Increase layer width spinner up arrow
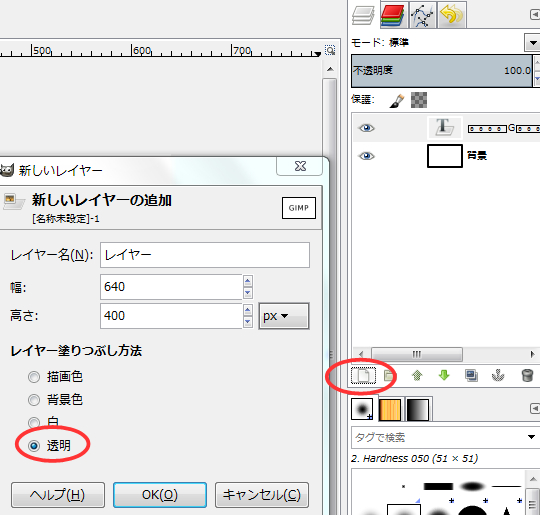The height and width of the screenshot is (515, 540). [x=248, y=281]
